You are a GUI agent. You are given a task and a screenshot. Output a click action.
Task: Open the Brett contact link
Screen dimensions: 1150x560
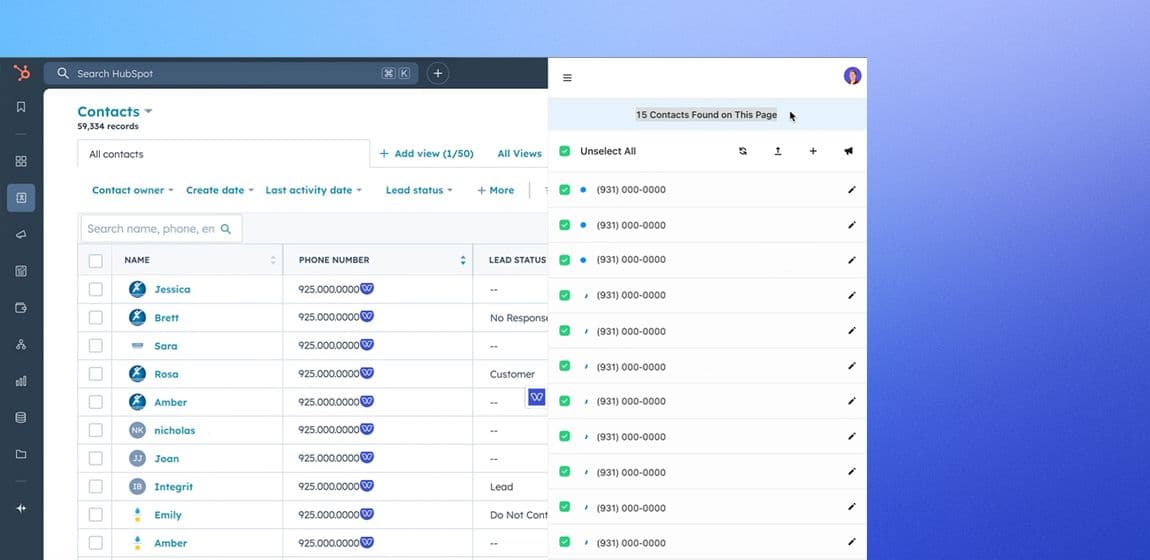click(x=166, y=318)
